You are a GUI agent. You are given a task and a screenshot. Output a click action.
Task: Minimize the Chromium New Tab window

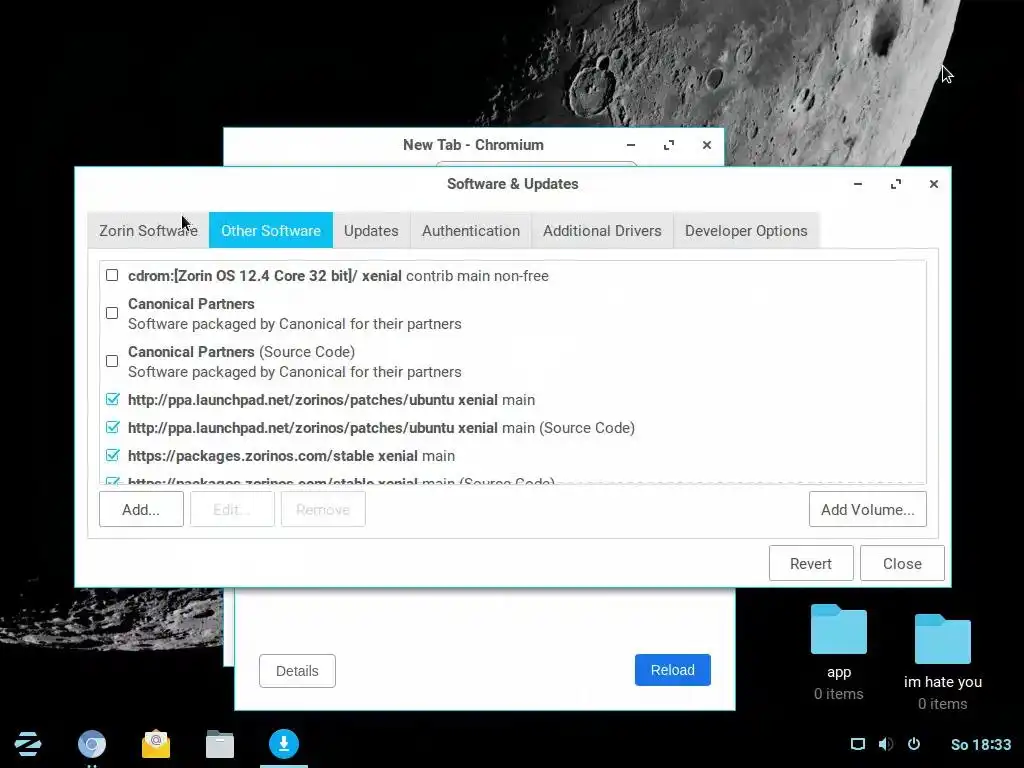[x=630, y=145]
